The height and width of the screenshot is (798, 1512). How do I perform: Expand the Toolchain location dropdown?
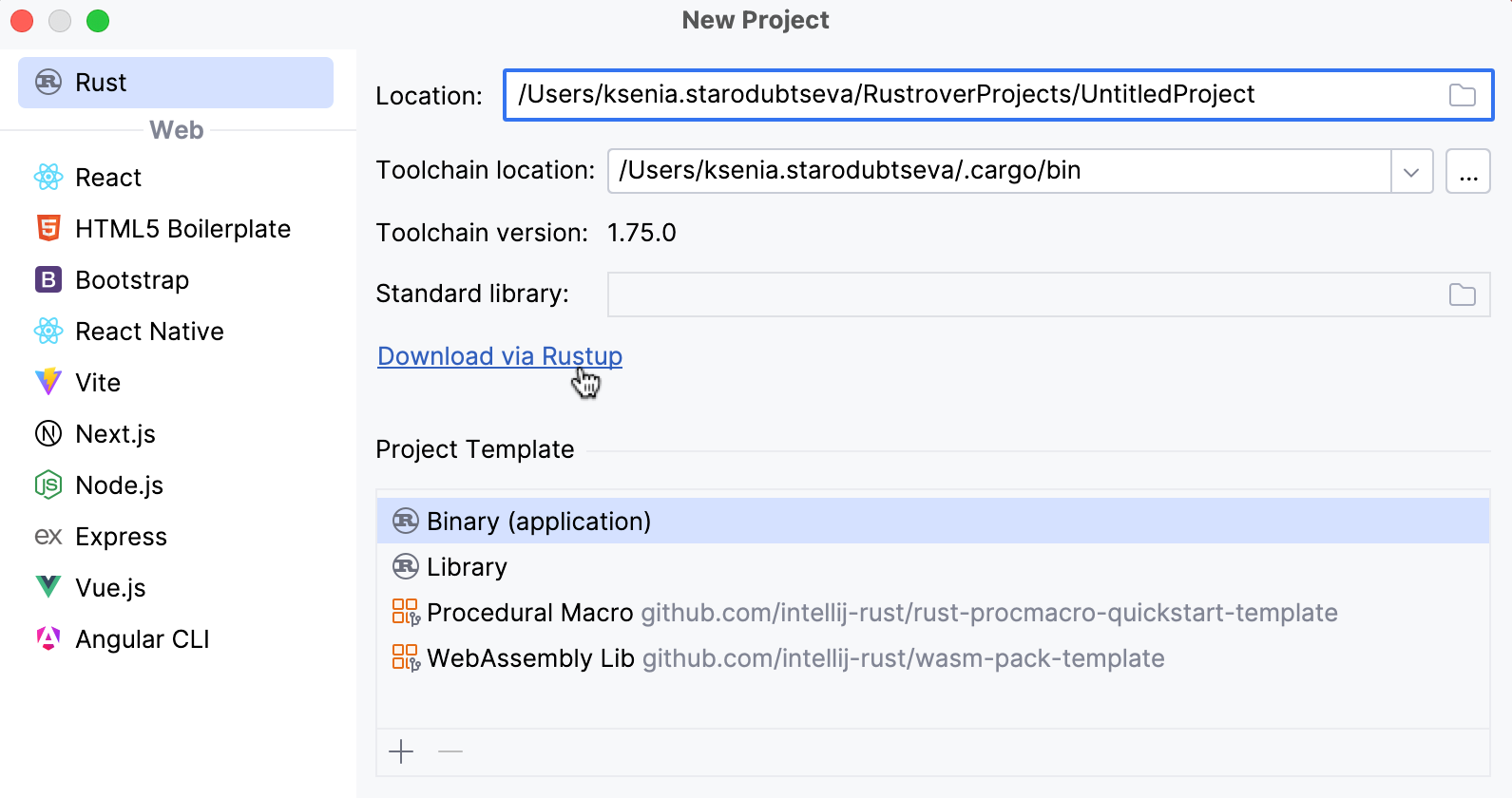pos(1411,172)
